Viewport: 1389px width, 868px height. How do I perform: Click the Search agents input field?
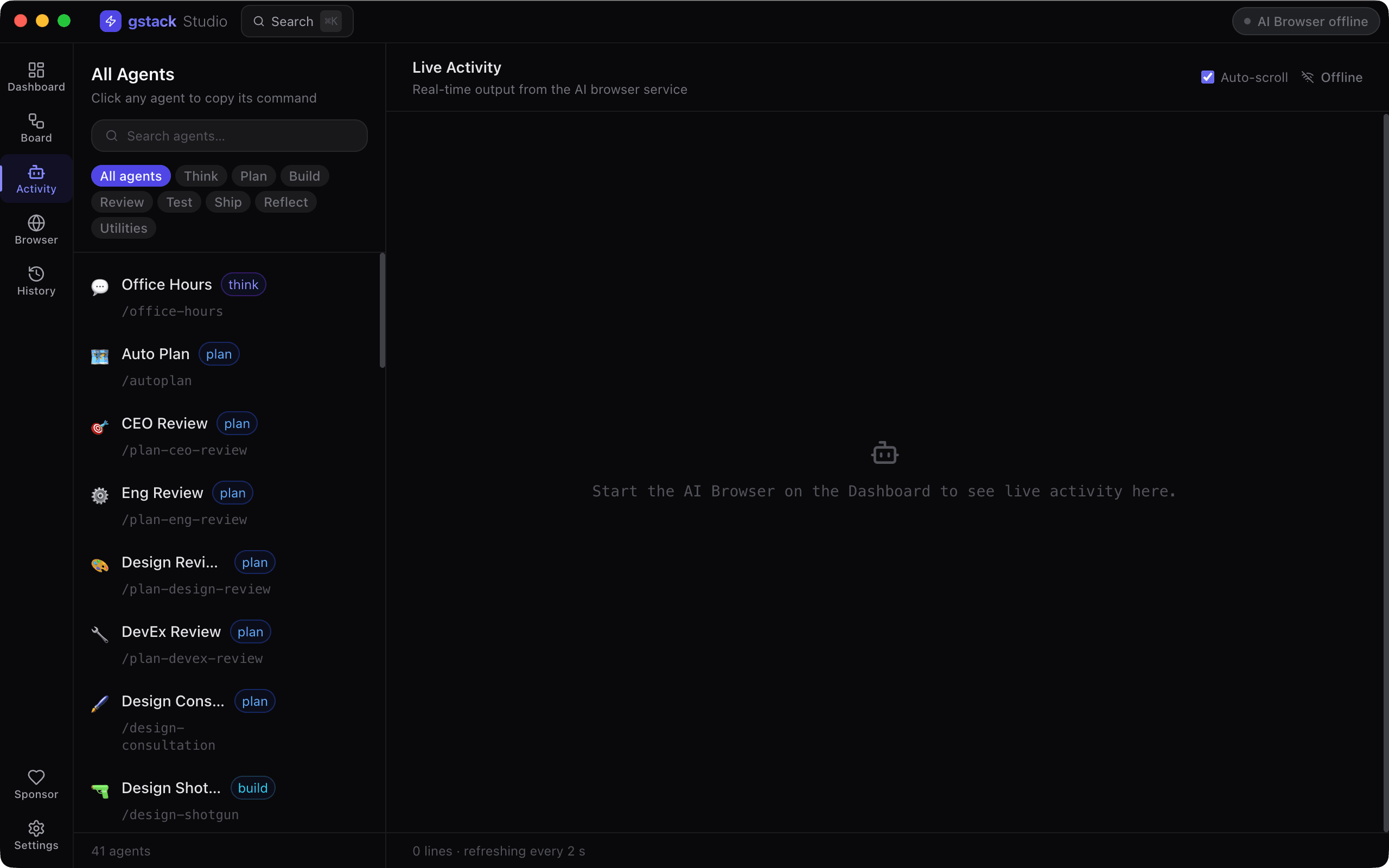click(230, 136)
